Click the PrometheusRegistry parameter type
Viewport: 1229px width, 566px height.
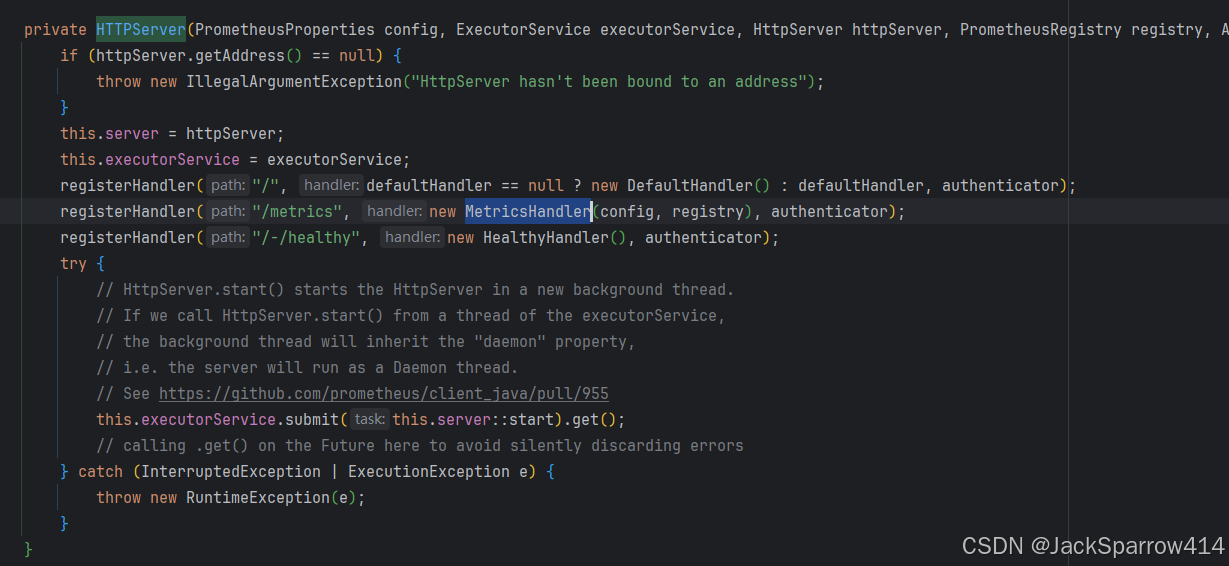1041,30
